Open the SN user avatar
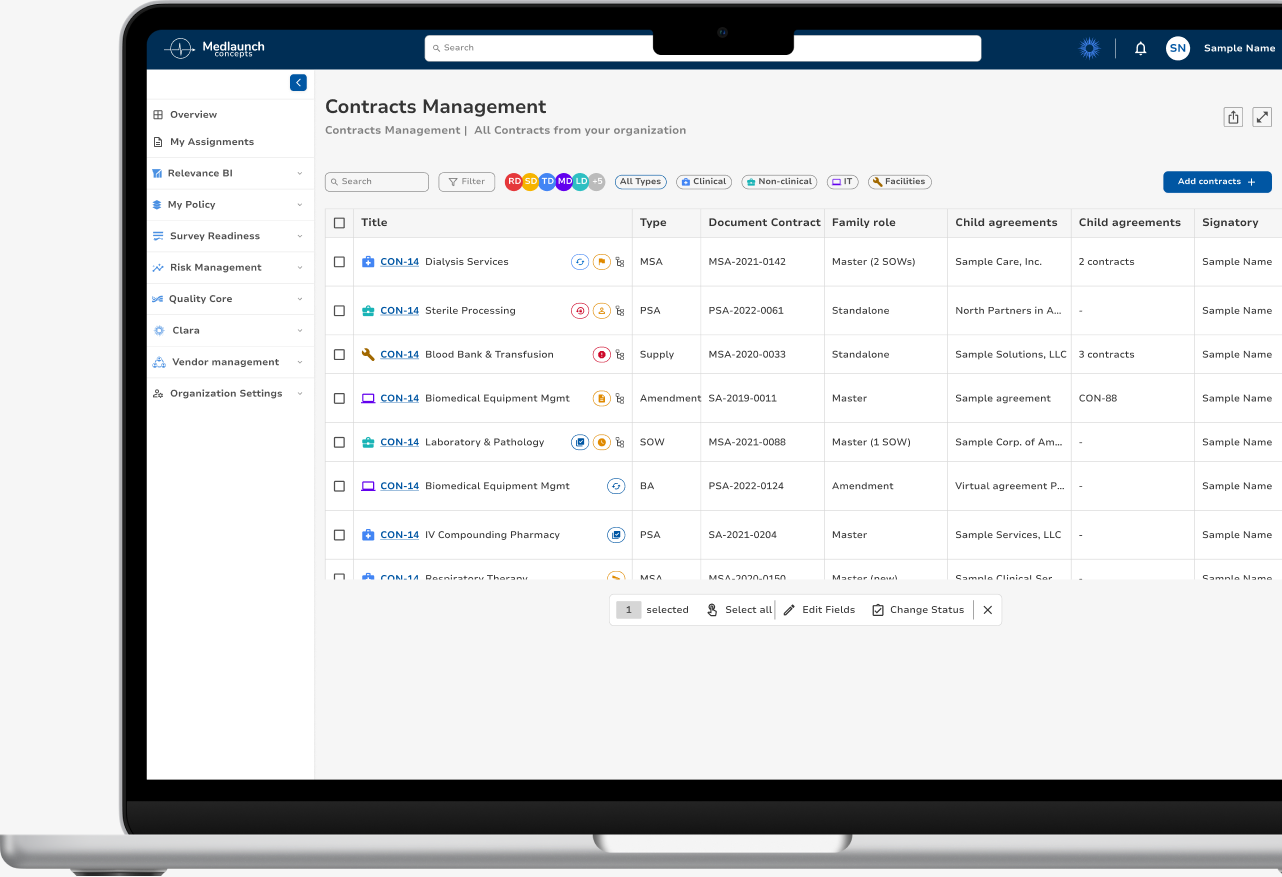The height and width of the screenshot is (877, 1282). point(1178,48)
